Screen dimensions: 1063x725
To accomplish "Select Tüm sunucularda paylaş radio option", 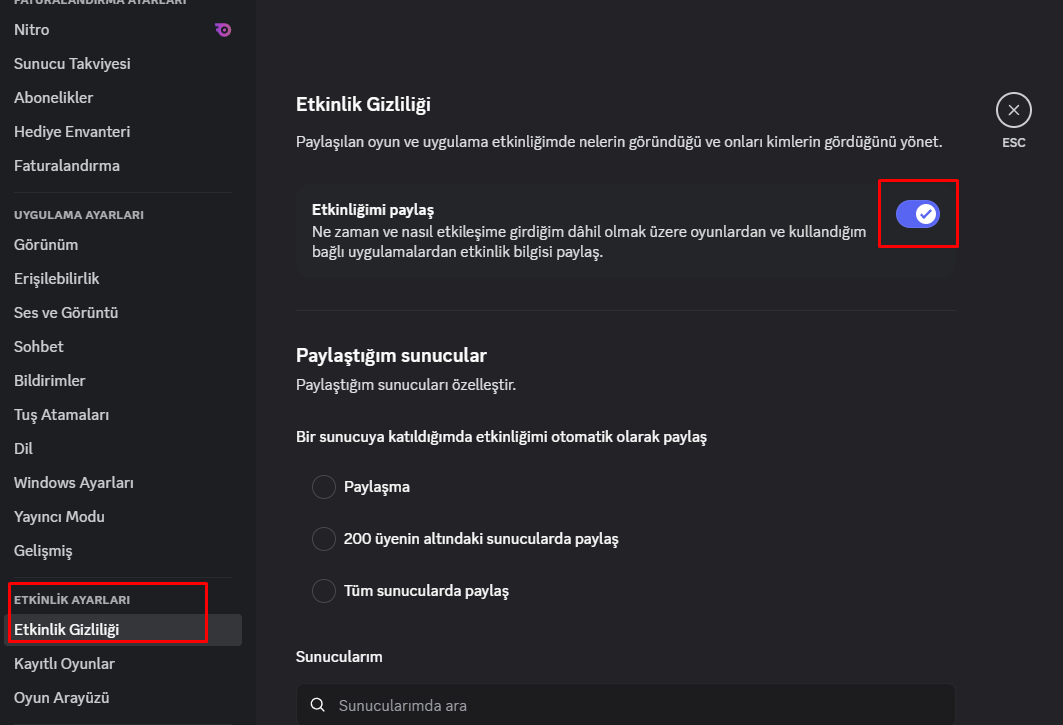I will [324, 591].
